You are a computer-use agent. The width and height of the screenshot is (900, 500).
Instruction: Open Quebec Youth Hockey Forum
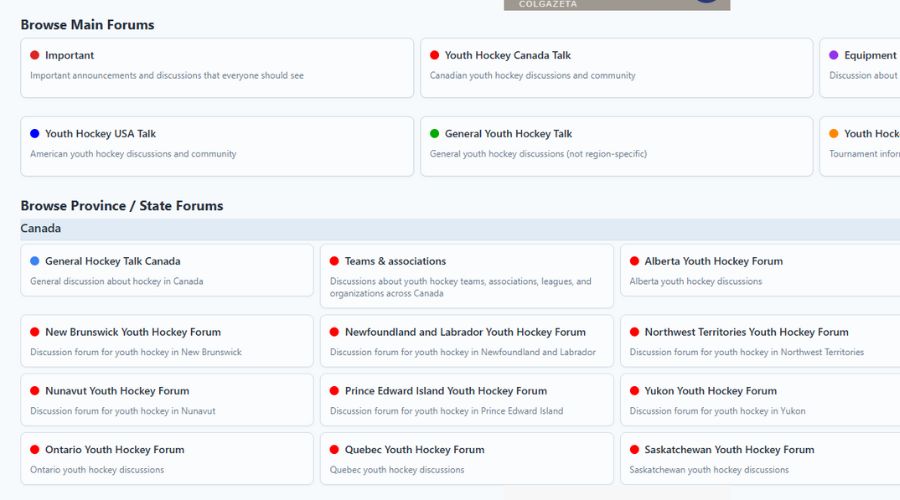coord(467,459)
